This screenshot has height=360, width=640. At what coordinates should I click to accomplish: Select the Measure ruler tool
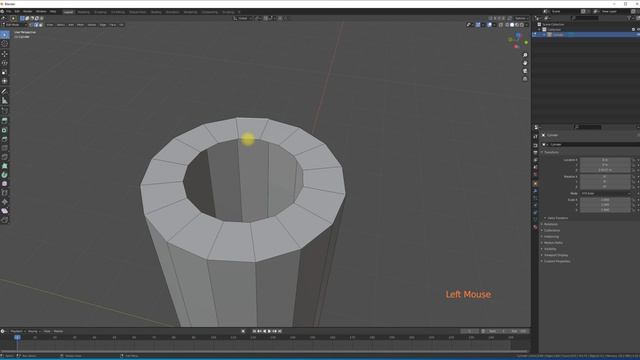pyautogui.click(x=4, y=100)
